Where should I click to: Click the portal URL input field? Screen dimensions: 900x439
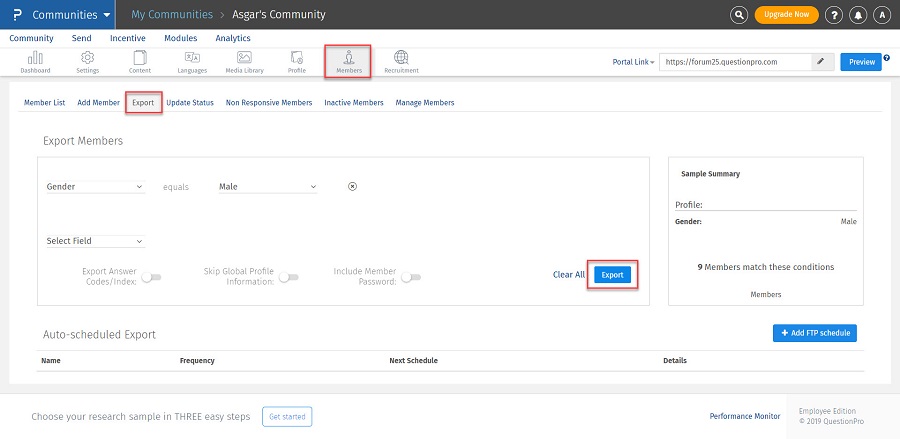pyautogui.click(x=733, y=61)
